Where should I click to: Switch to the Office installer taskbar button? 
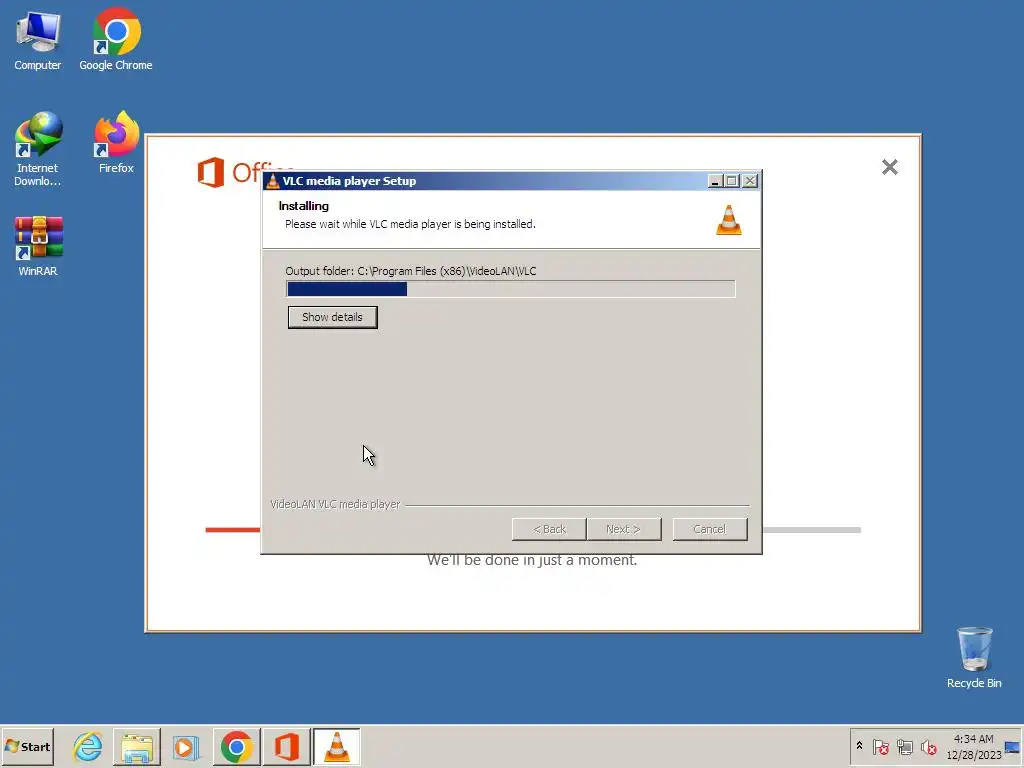(287, 746)
